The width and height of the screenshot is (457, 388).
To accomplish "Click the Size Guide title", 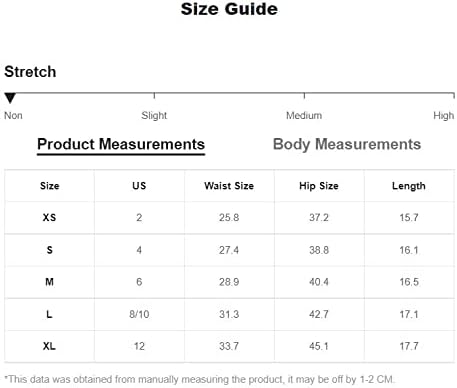I will [x=229, y=9].
